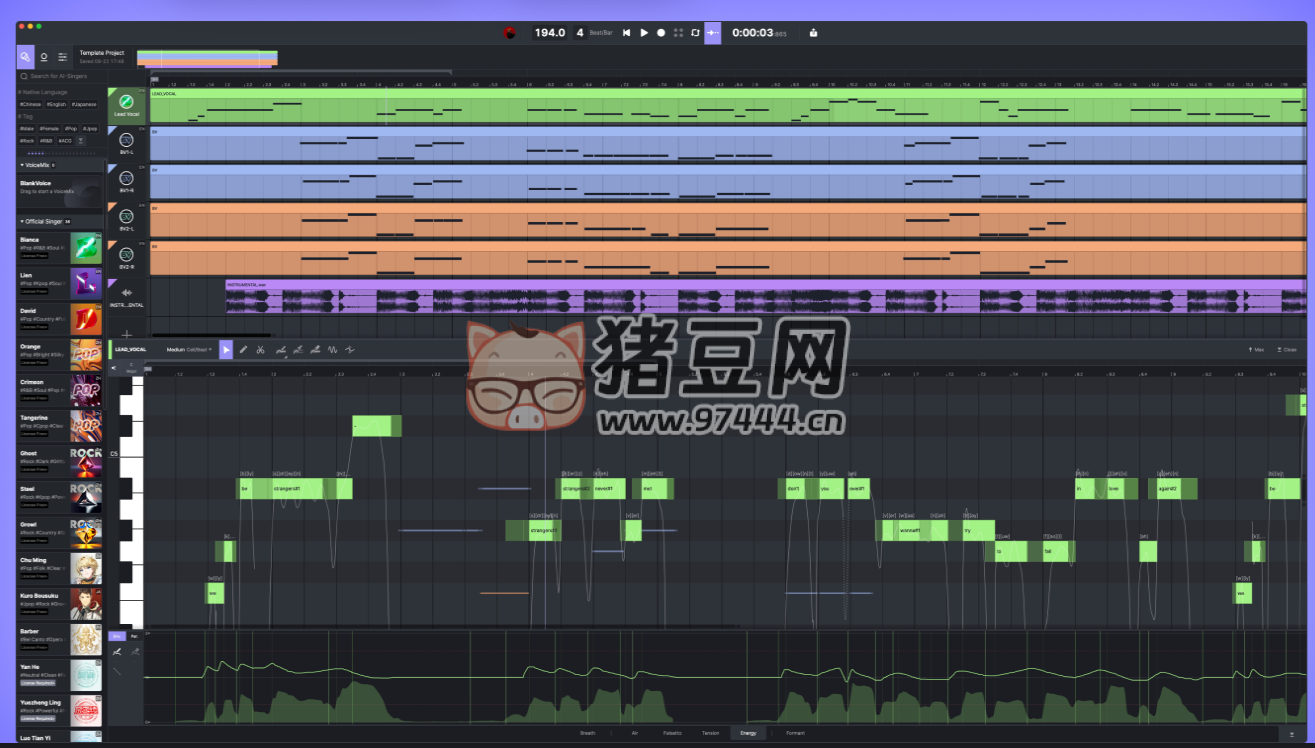This screenshot has width=1315, height=748.
Task: Collapse the VoiceMix section
Action: [22, 164]
